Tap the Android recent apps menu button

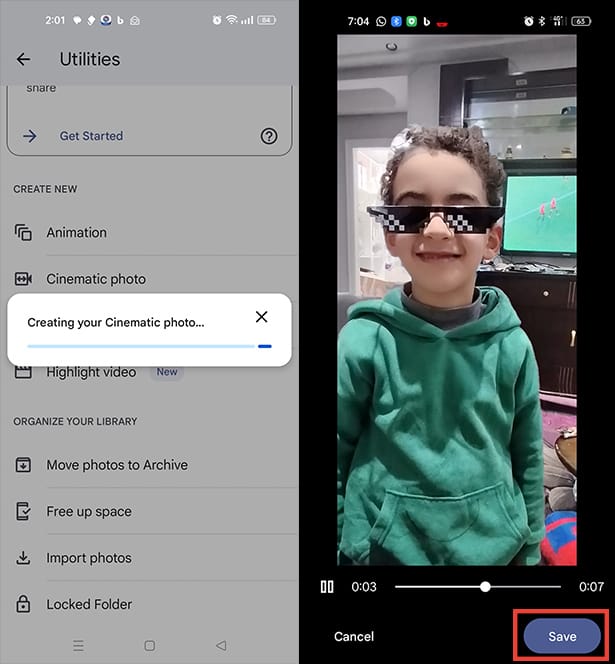pyautogui.click(x=78, y=645)
